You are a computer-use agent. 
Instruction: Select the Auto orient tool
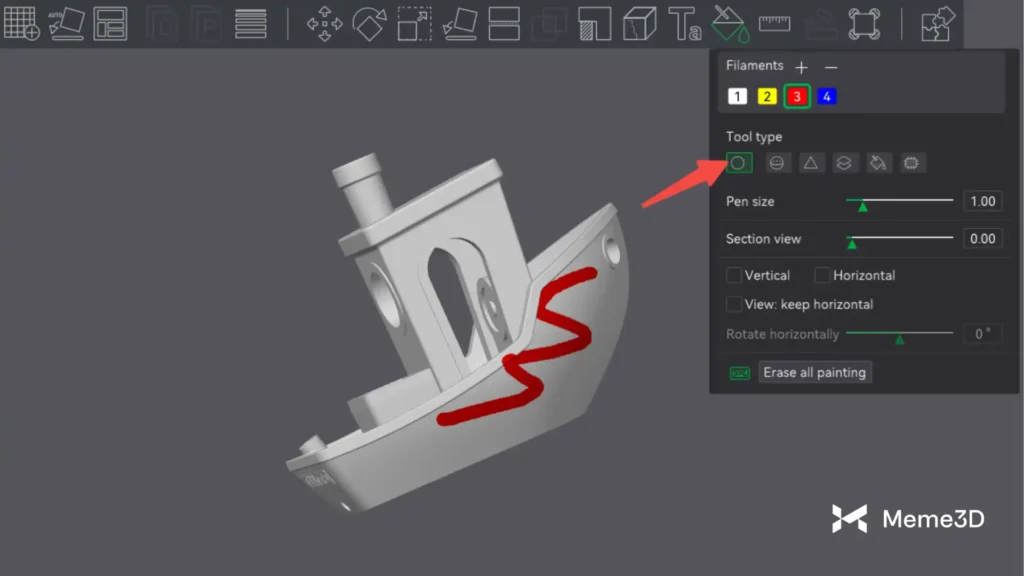pyautogui.click(x=66, y=23)
